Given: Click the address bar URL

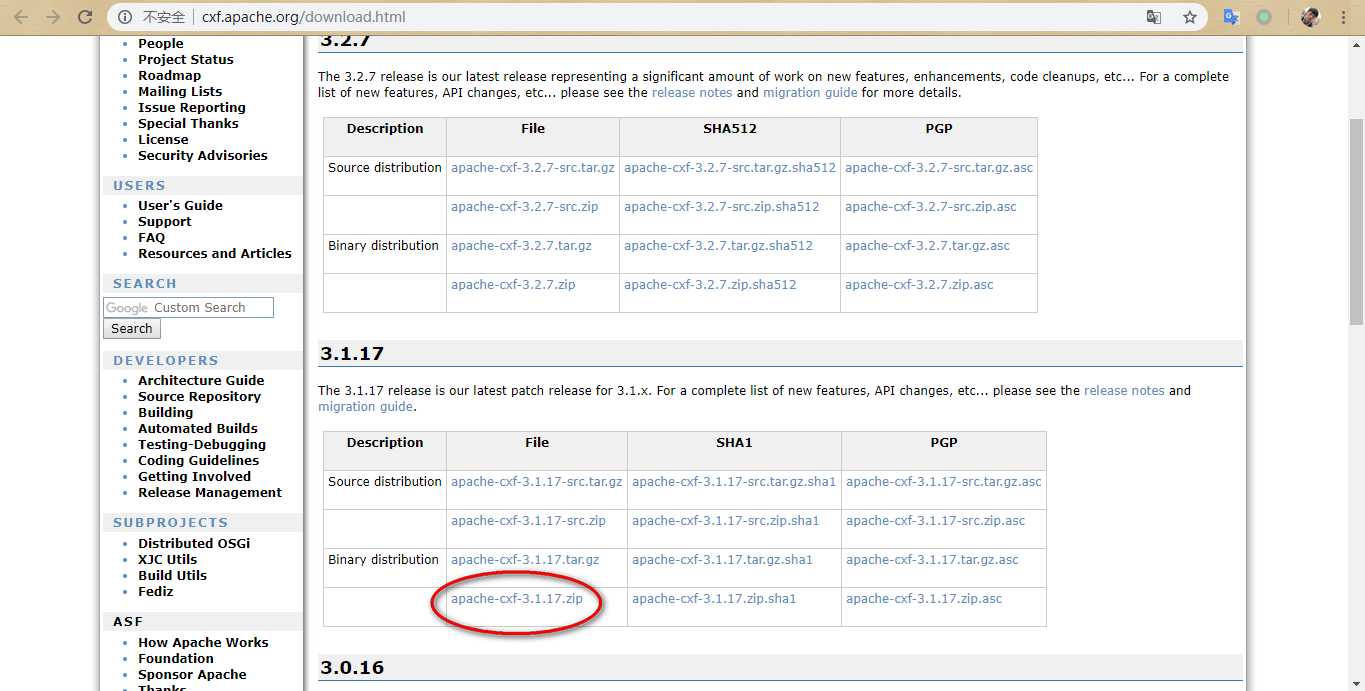Looking at the screenshot, I should 303,17.
